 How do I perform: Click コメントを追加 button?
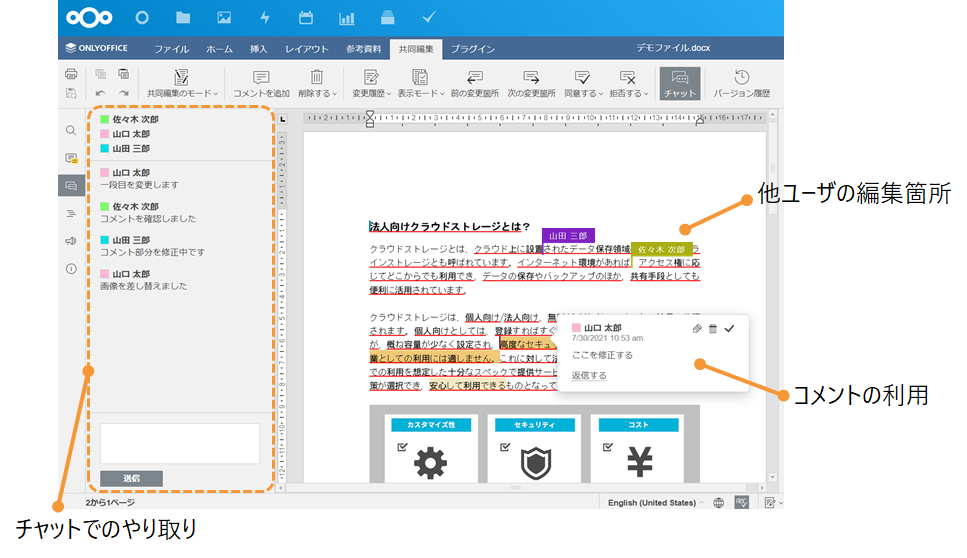pos(261,83)
